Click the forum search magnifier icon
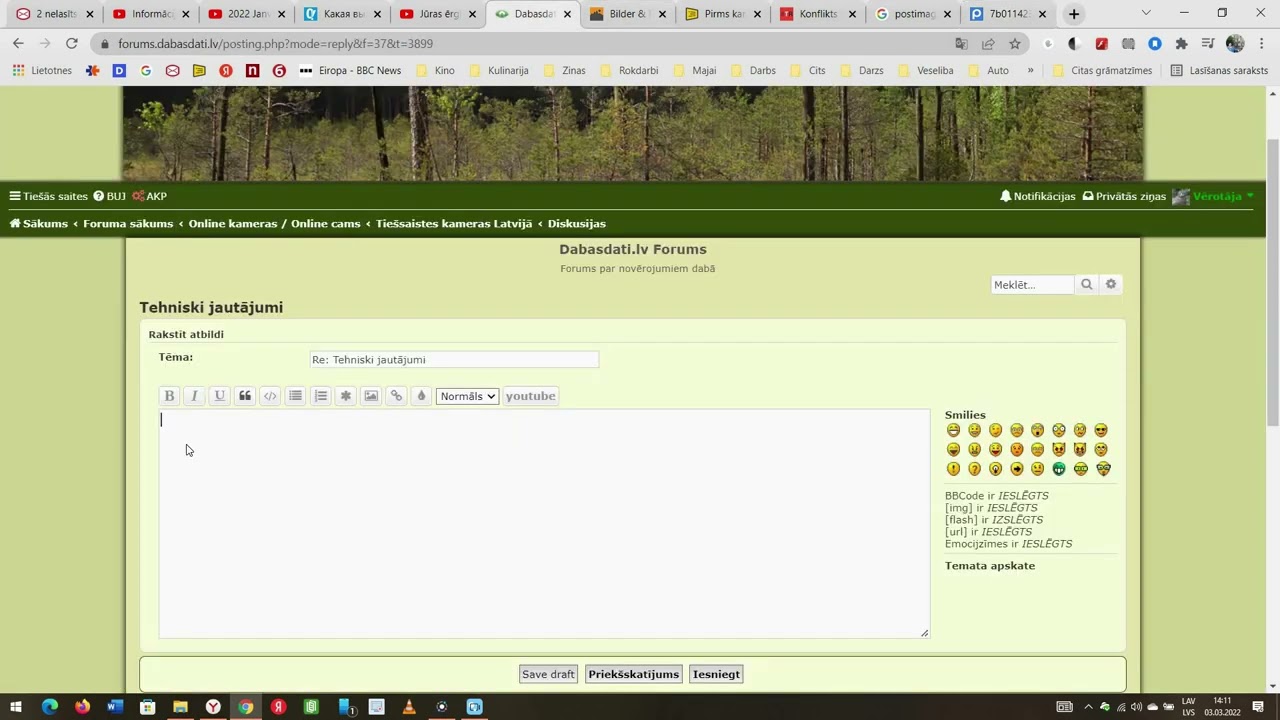The image size is (1280, 720). 1086,285
